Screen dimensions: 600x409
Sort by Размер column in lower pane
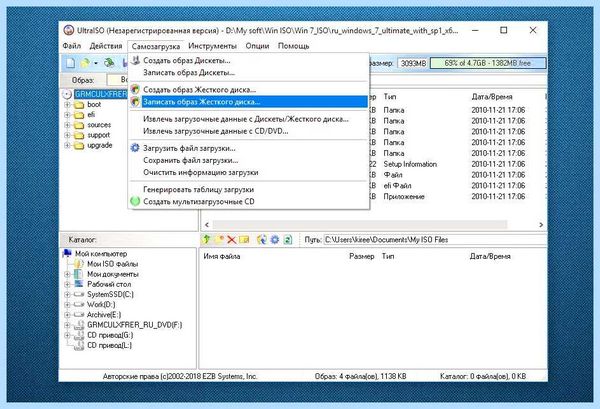[x=362, y=256]
